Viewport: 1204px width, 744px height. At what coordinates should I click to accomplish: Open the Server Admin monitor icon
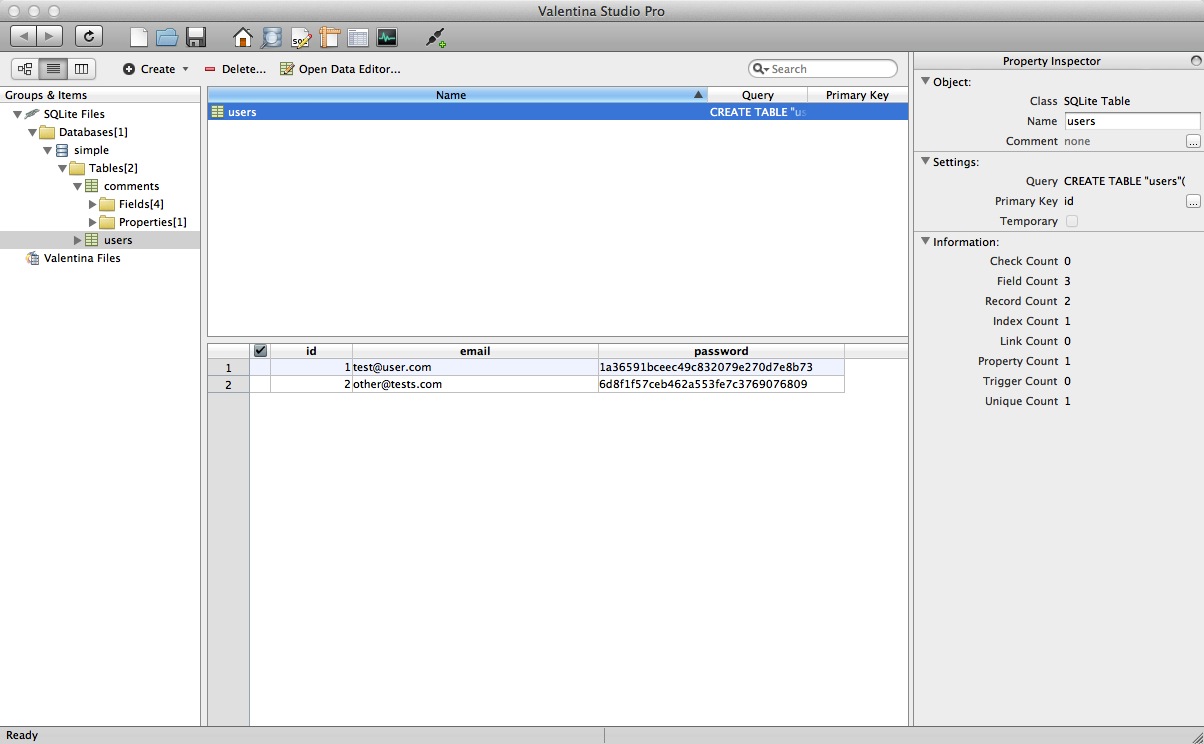tap(387, 38)
